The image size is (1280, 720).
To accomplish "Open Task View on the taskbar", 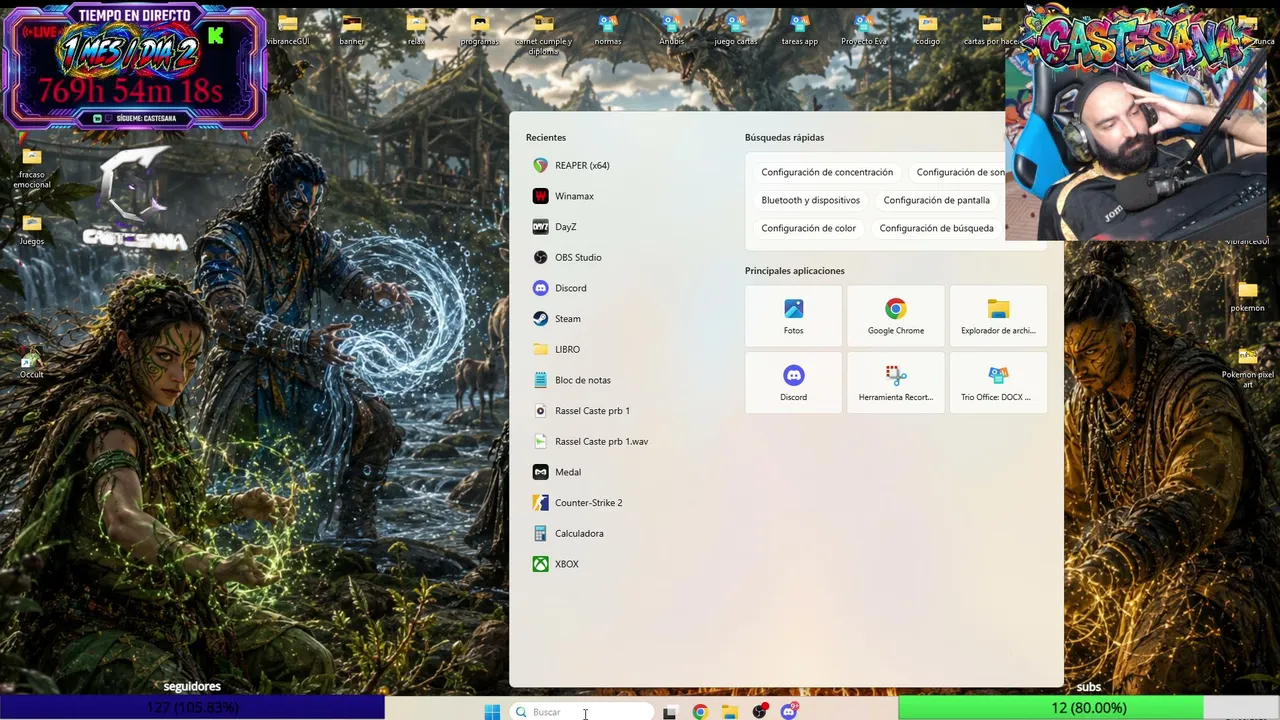I will point(670,712).
